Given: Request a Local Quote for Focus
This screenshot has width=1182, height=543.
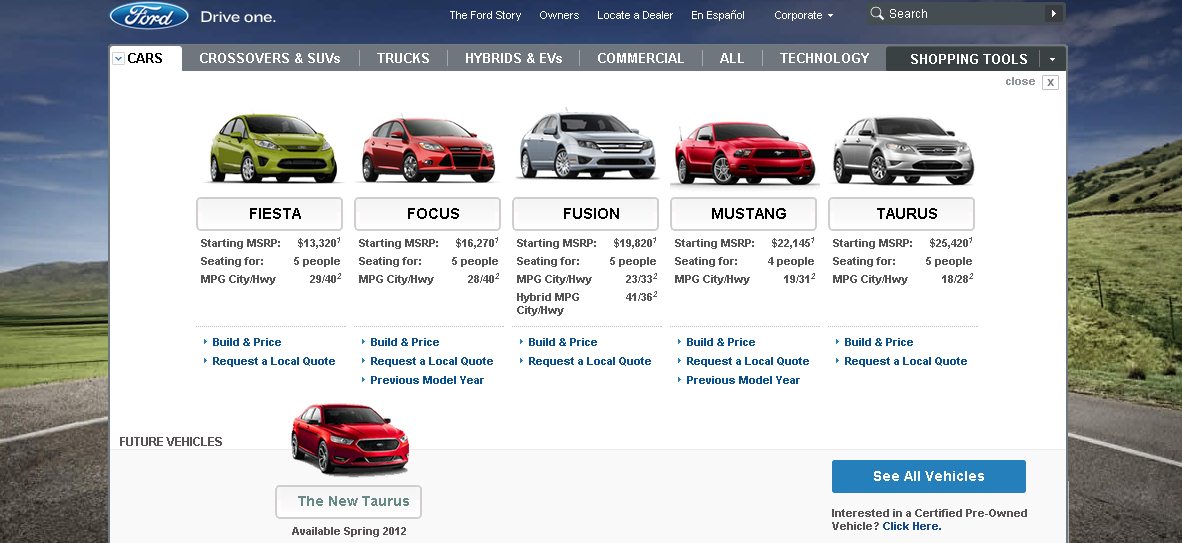Looking at the screenshot, I should (432, 361).
